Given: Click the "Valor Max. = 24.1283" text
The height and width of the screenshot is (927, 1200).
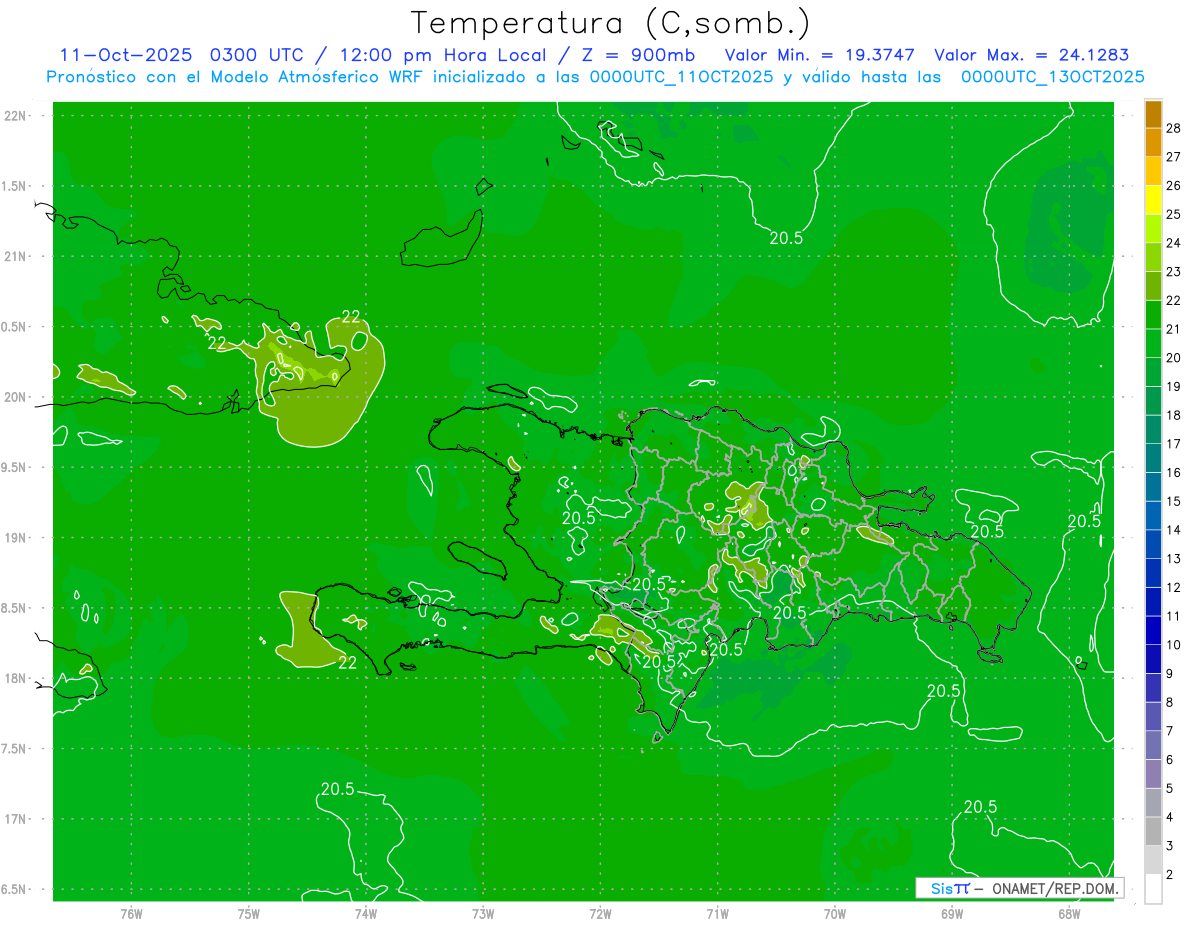Looking at the screenshot, I should coord(1031,55).
